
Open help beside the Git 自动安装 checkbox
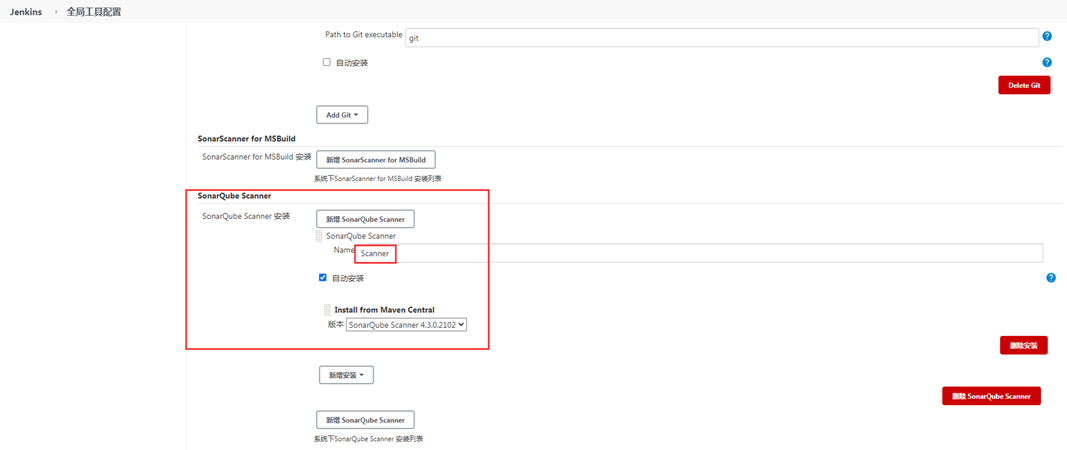[x=1047, y=62]
